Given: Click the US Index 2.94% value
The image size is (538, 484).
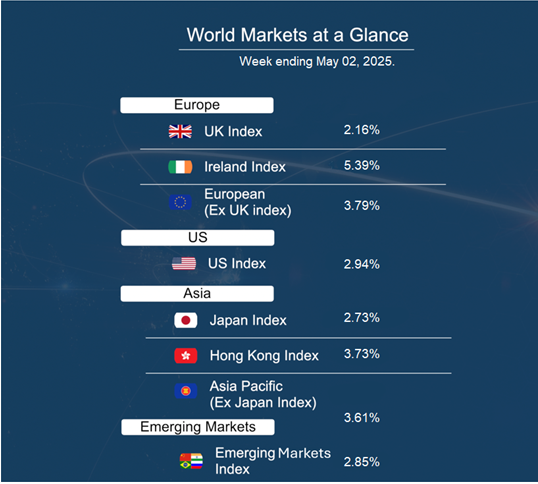Looking at the screenshot, I should [x=362, y=264].
